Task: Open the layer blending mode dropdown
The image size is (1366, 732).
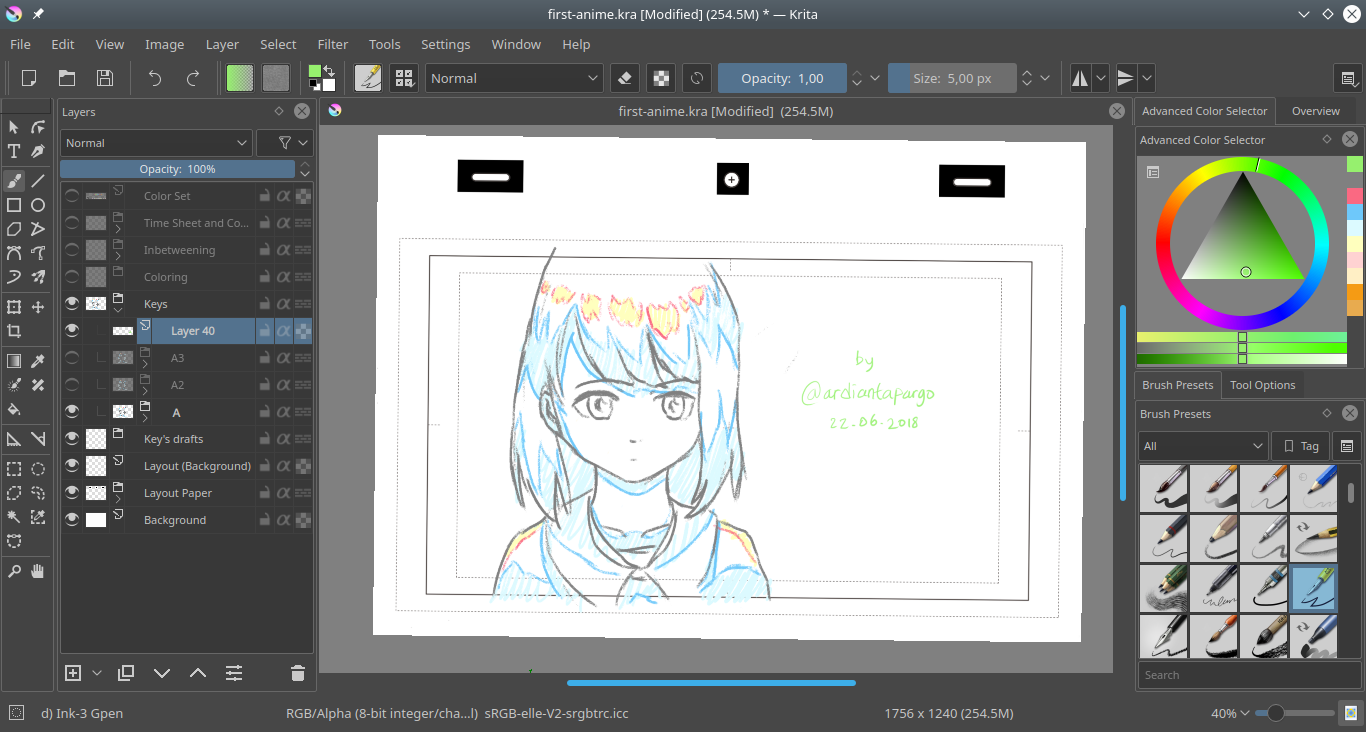Action: point(155,143)
